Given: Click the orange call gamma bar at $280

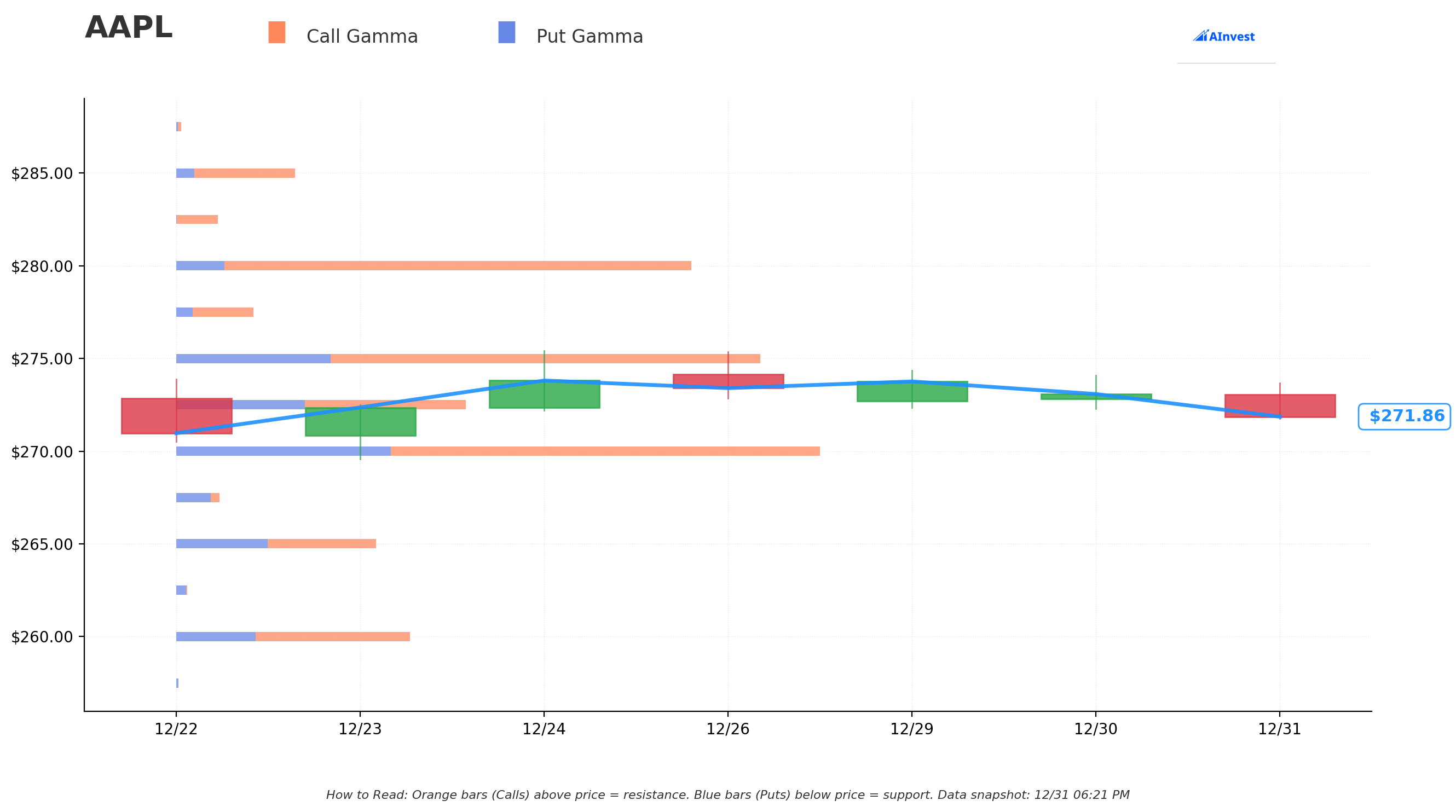Looking at the screenshot, I should [x=458, y=265].
